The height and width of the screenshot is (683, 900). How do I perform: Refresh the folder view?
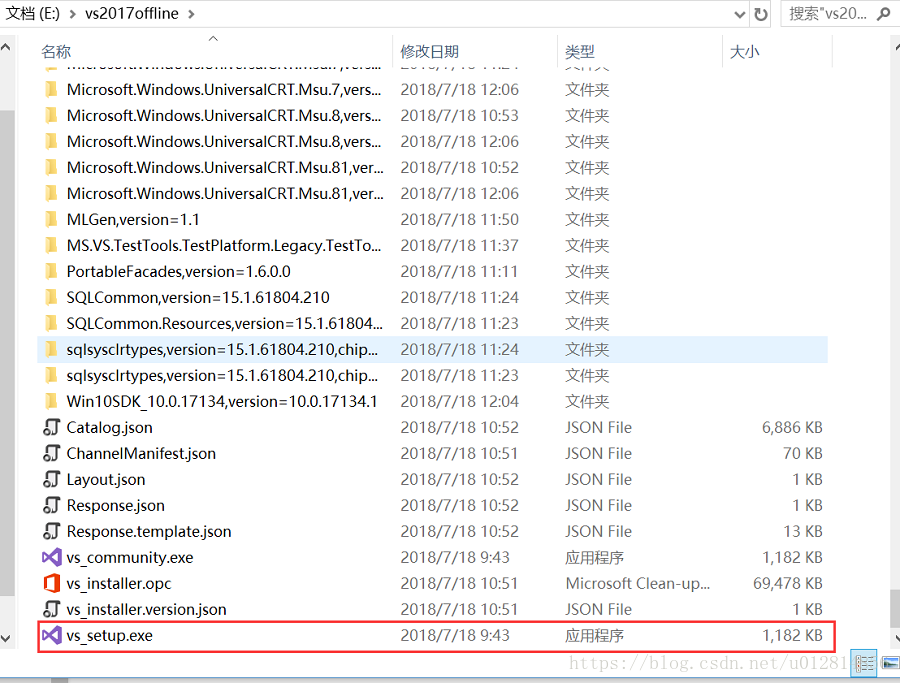pos(761,14)
